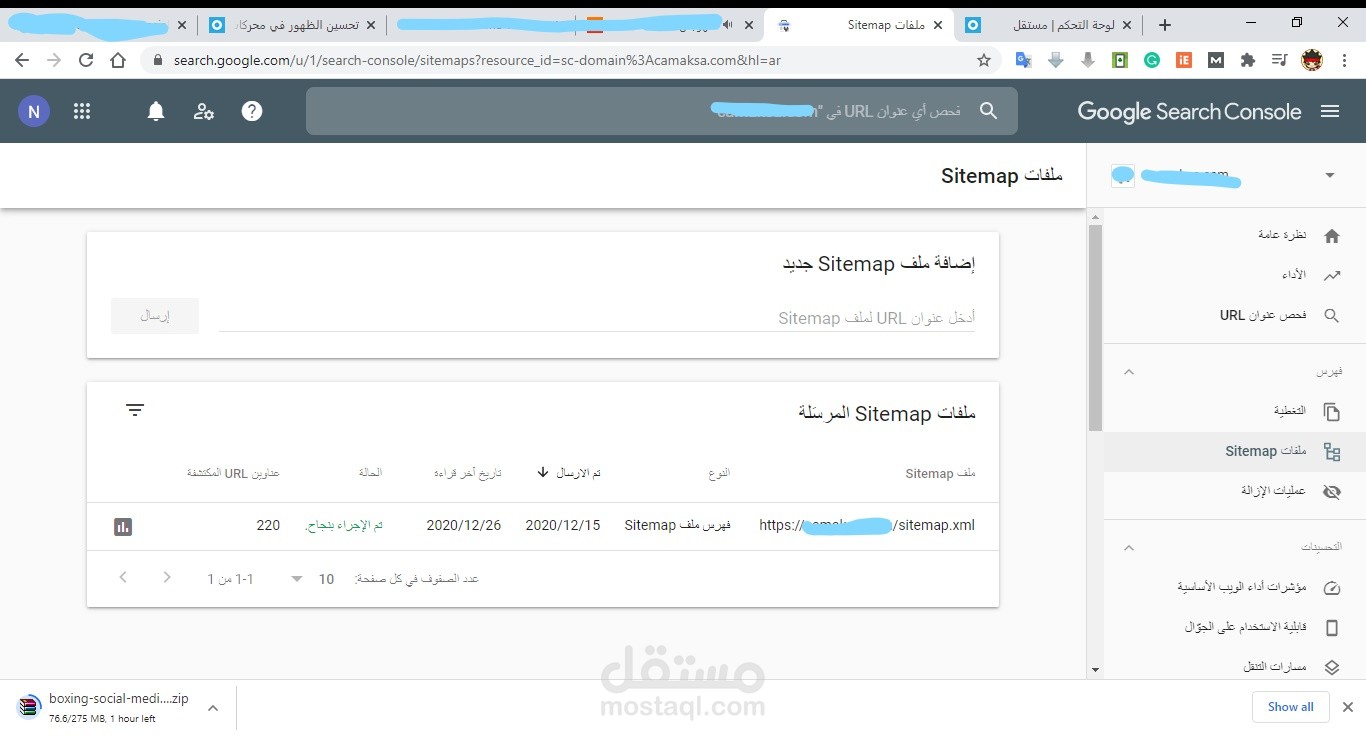The width and height of the screenshot is (1366, 736).
Task: Collapse the فهرس sidebar section
Action: [1129, 372]
